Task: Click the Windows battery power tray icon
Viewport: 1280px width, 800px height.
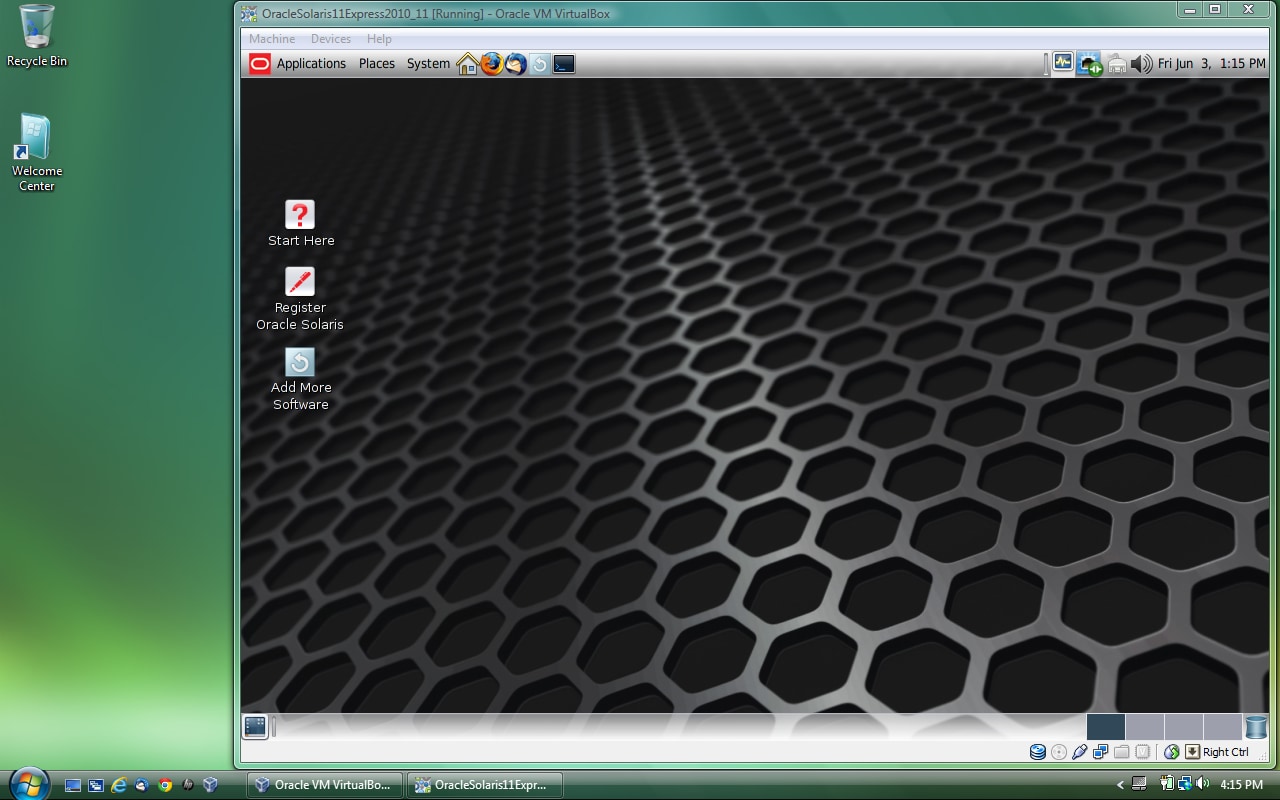Action: click(1167, 784)
